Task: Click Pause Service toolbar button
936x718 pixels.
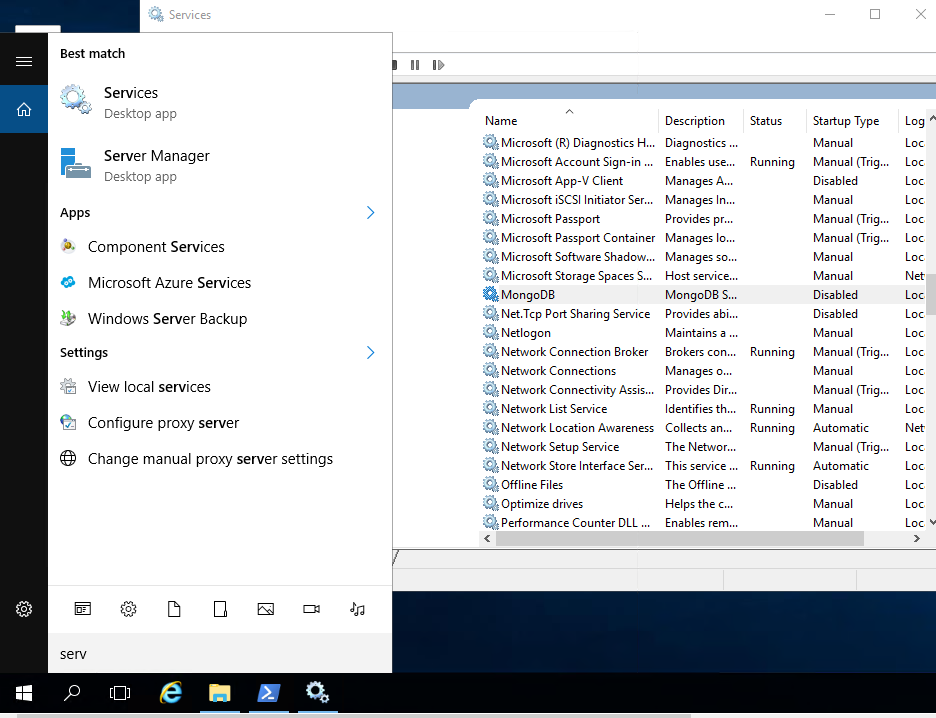Action: coord(415,65)
